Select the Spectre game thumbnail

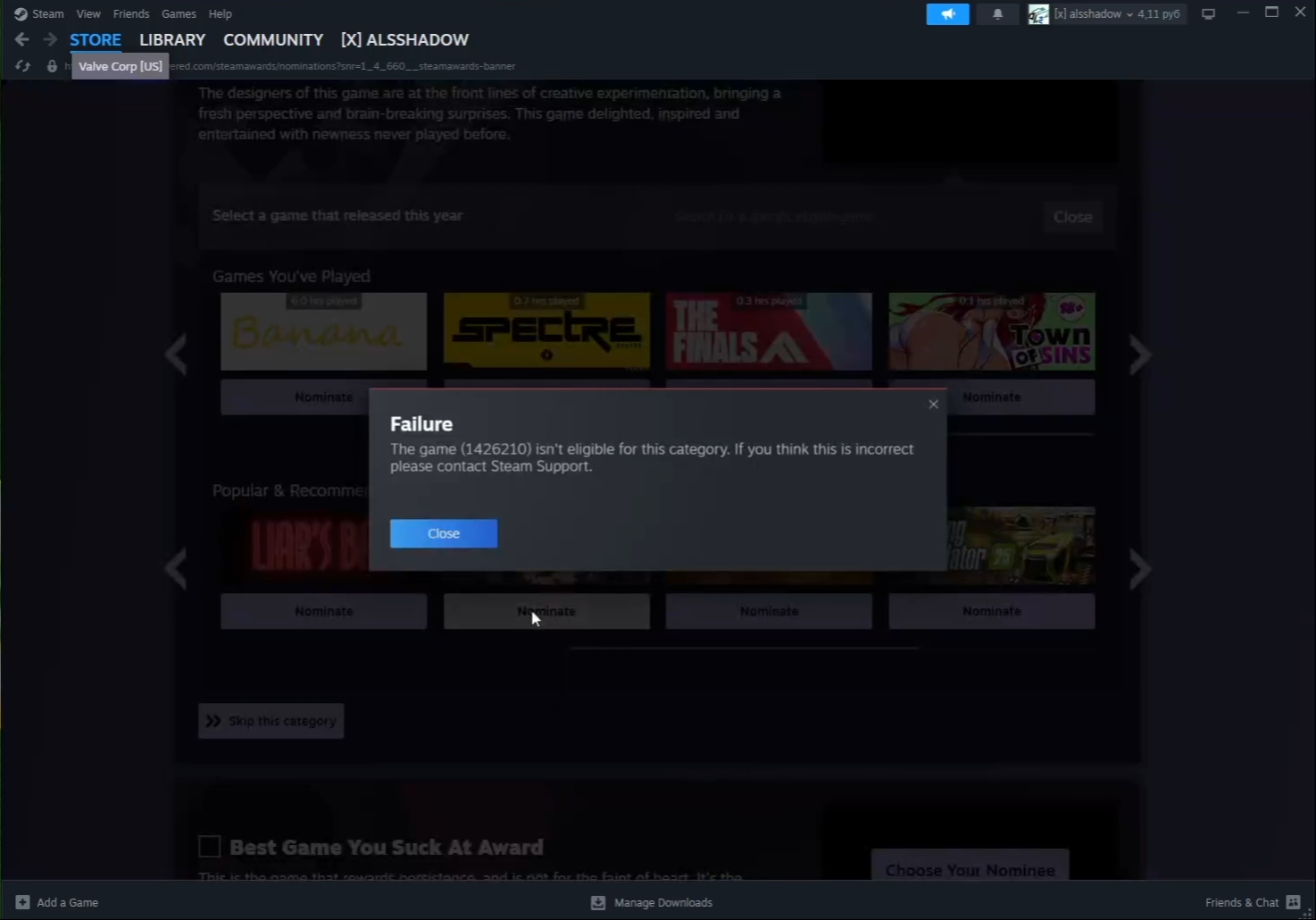(546, 331)
